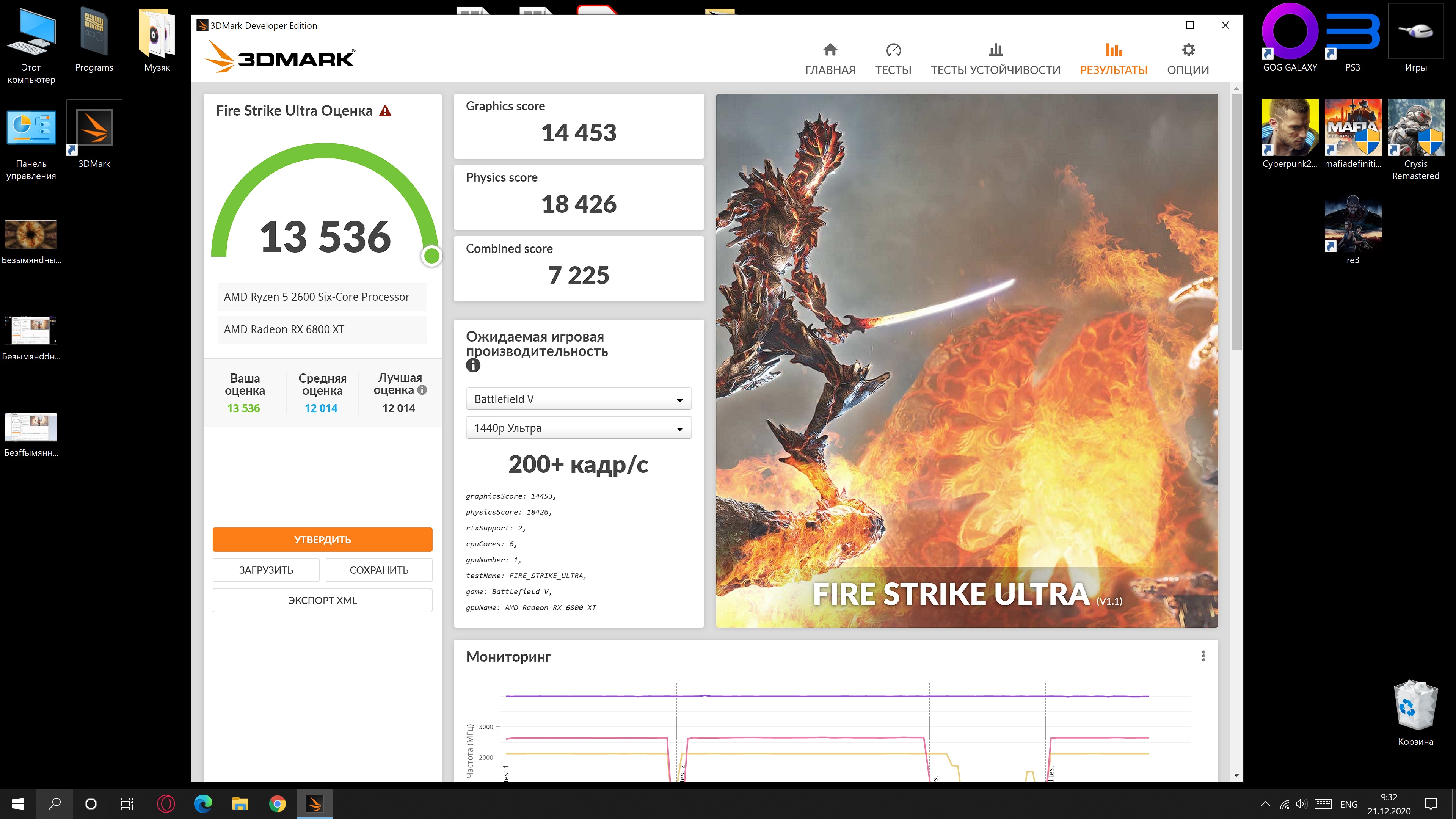
Task: Expand the Battlefield V game dropdown
Action: (578, 399)
